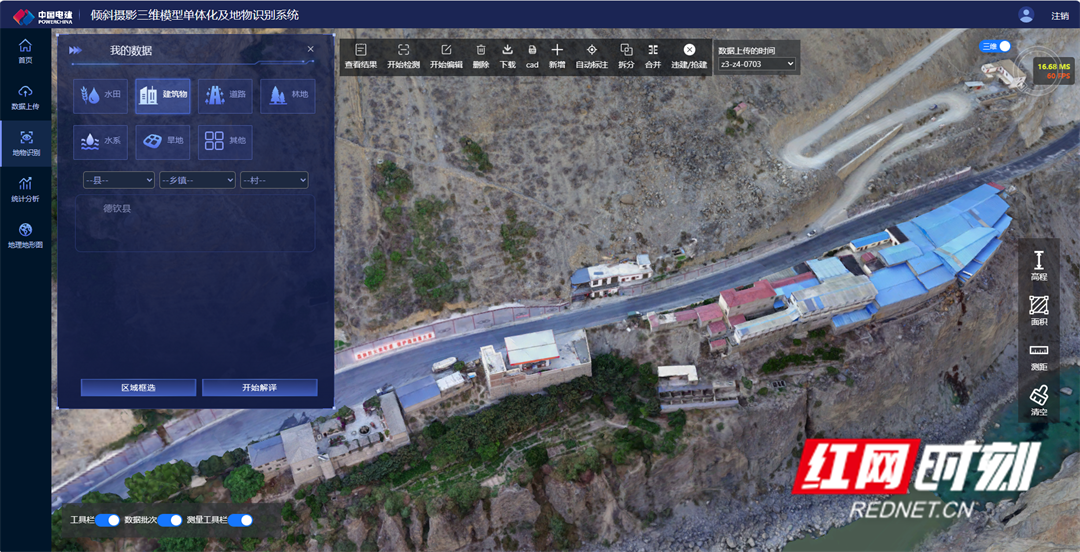
Task: Open the z3-z4-0703 upload time dropdown
Action: coord(756,63)
